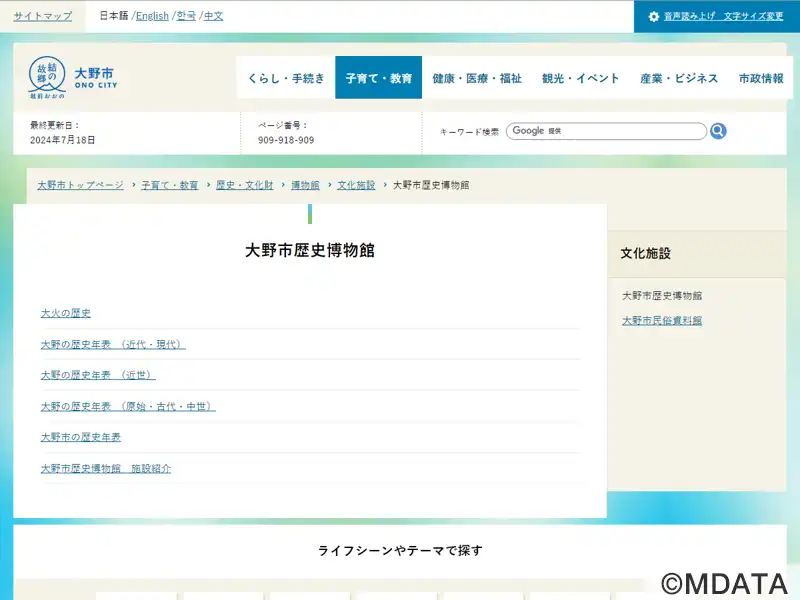
Task: Click the ライフシーンやテーマで探す heading
Action: [400, 551]
